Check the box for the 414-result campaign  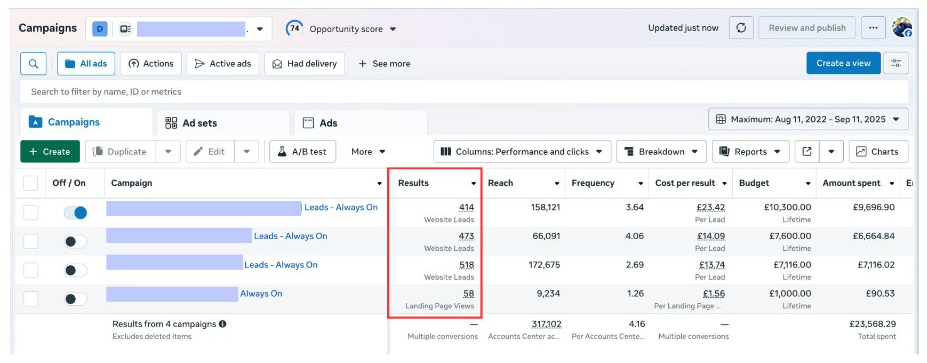(x=30, y=213)
